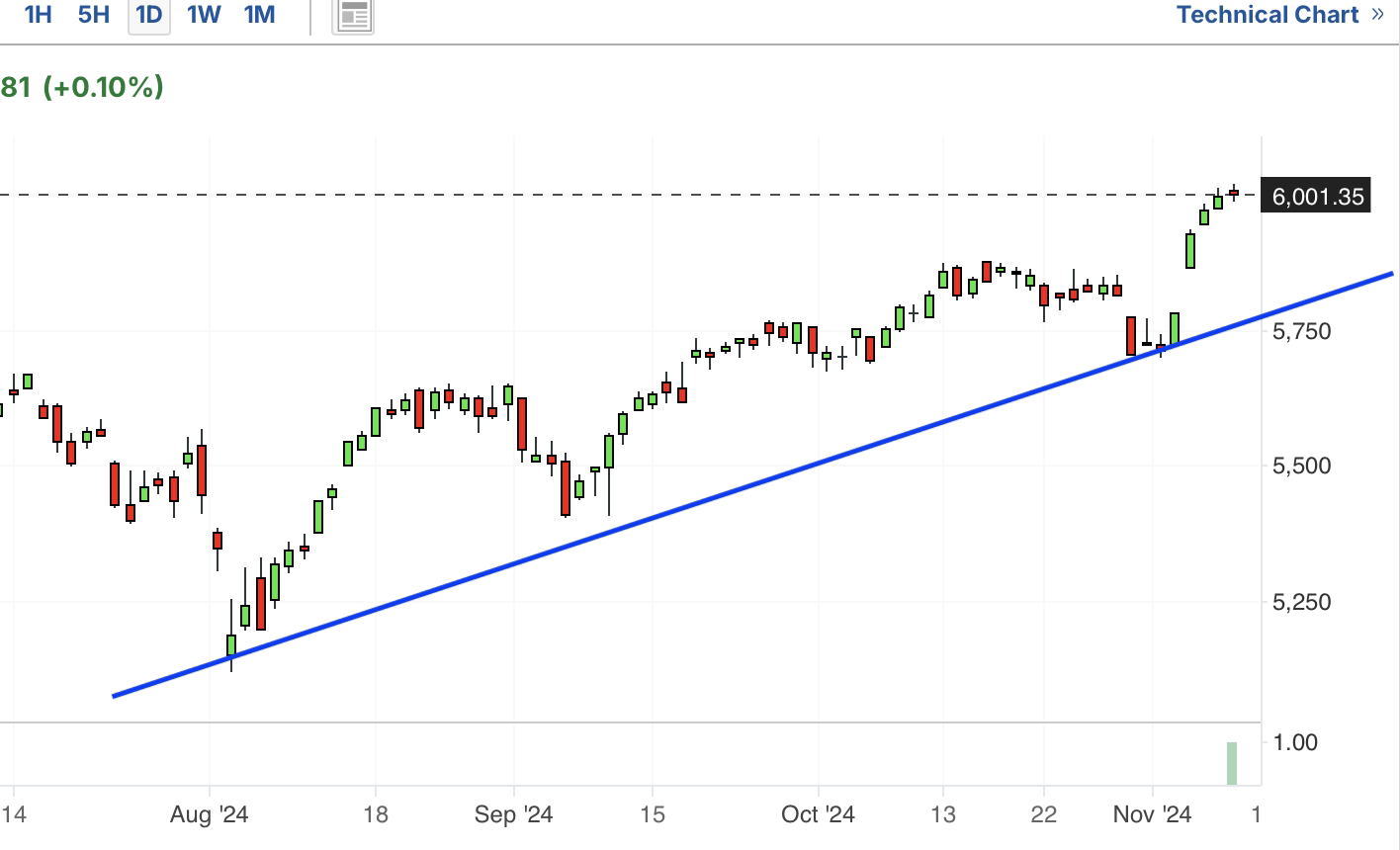Click the Sep '24 date label
Screen dimensions: 1400x850
click(x=514, y=815)
